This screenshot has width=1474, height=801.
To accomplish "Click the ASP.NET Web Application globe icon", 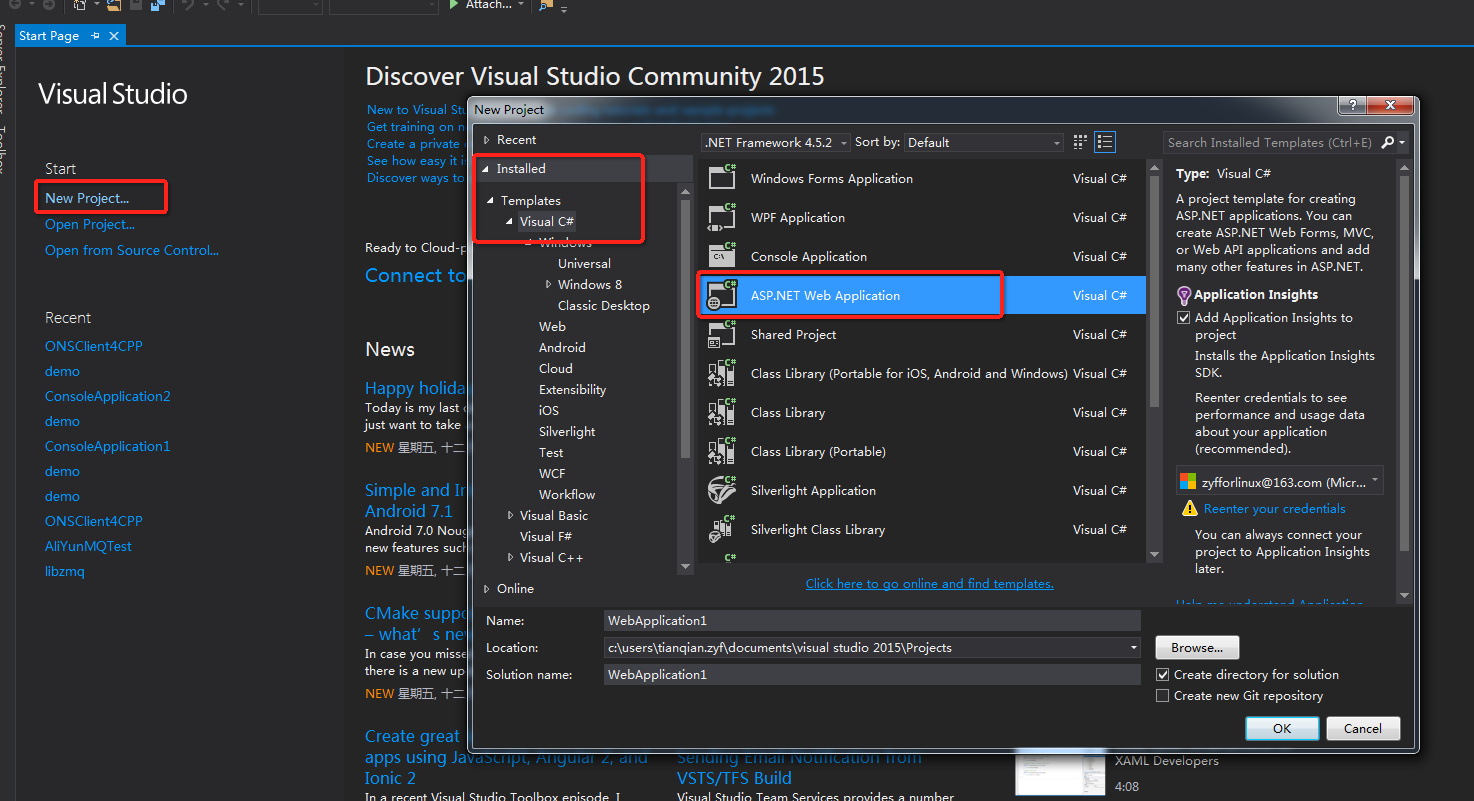I will point(722,294).
